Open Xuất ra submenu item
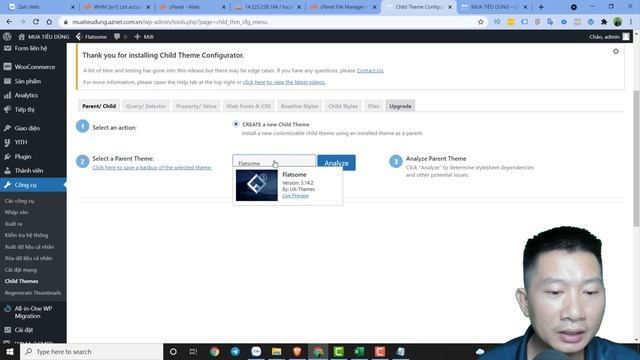Image resolution: width=640 pixels, height=360 pixels. pos(13,224)
